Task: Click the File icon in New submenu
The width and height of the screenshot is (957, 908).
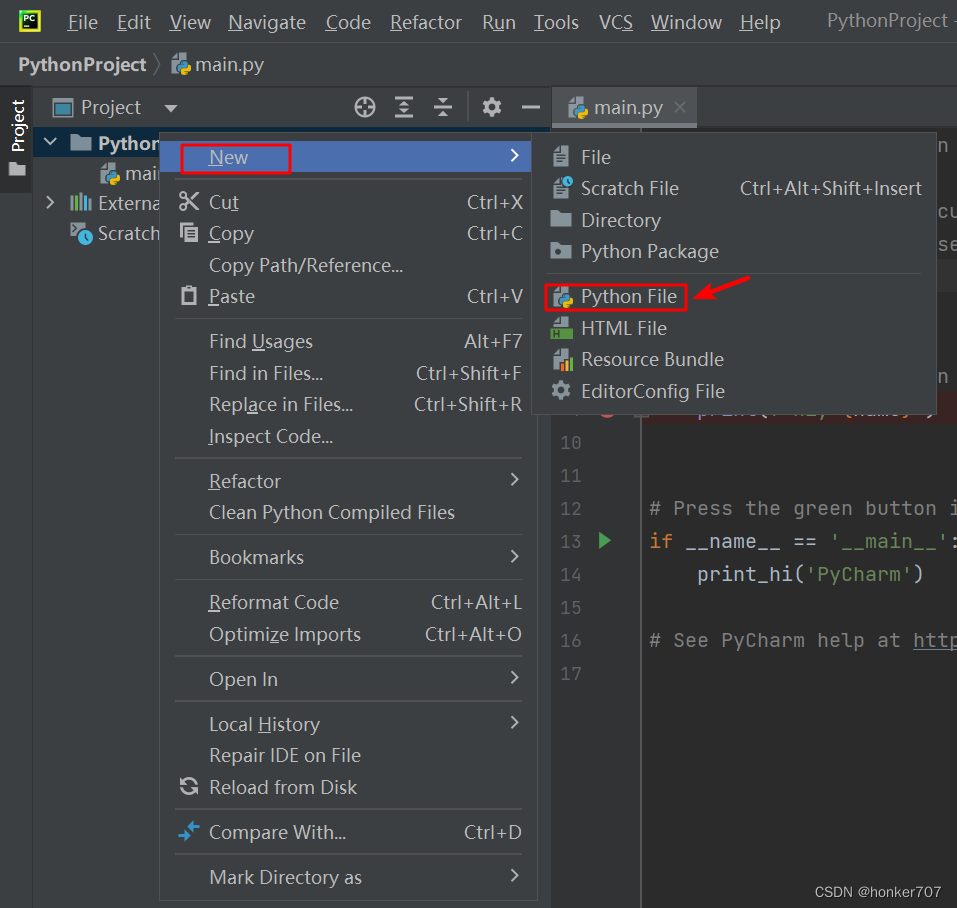Action: click(x=562, y=157)
